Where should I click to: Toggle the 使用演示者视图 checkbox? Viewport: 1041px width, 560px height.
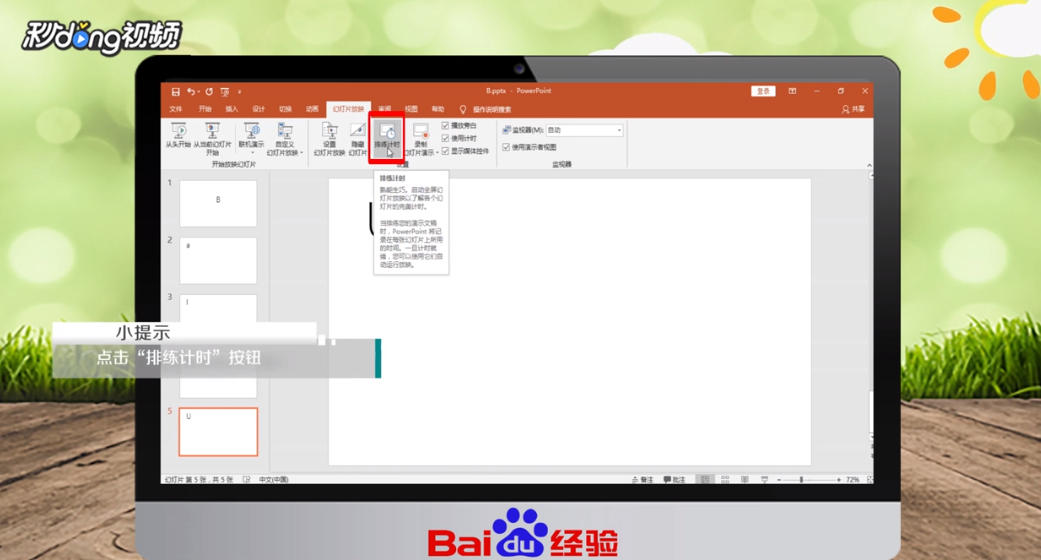coord(506,147)
